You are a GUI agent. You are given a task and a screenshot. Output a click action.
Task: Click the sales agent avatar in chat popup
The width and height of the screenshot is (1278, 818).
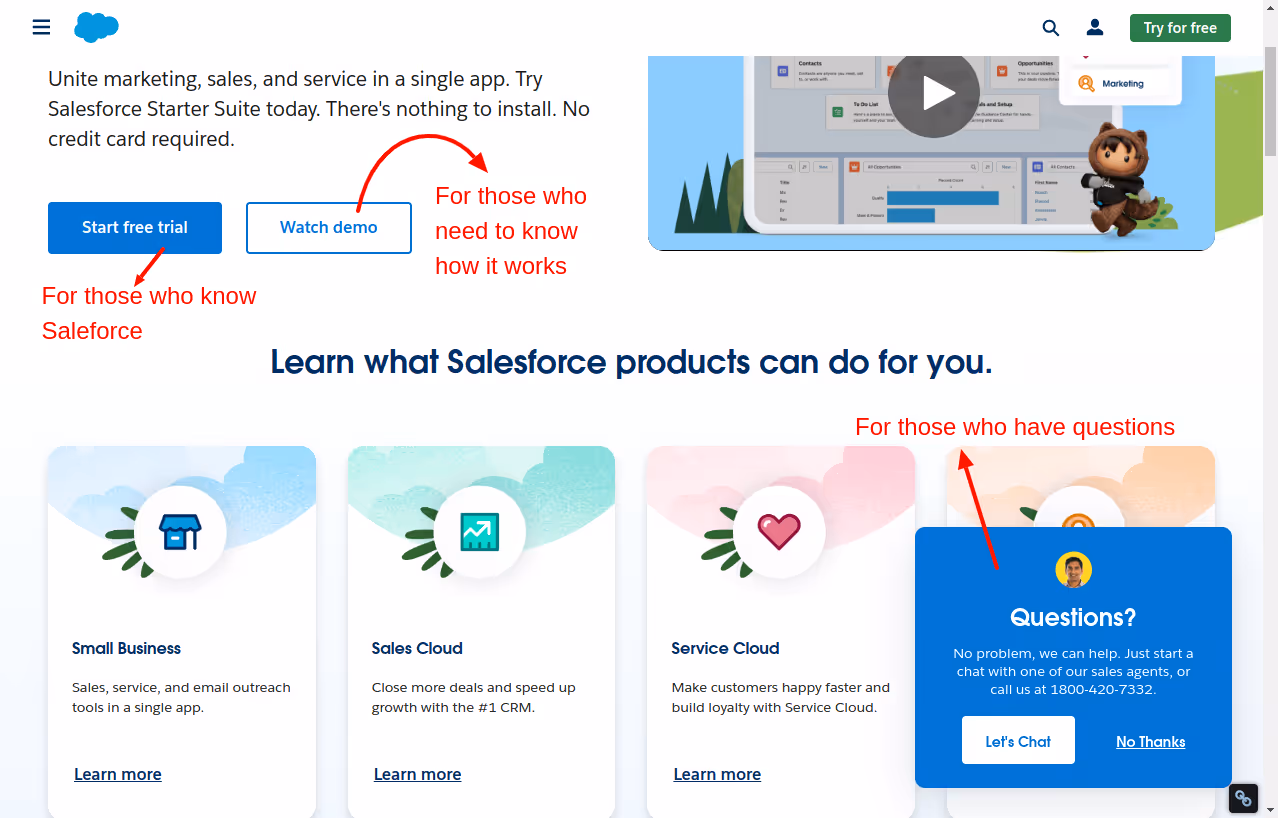coord(1074,570)
